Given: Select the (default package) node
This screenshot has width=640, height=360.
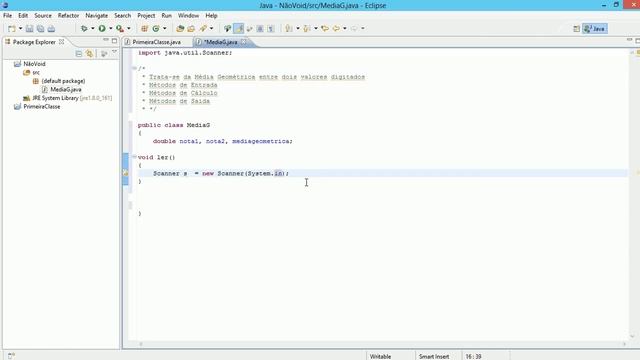Looking at the screenshot, I should tap(63, 81).
